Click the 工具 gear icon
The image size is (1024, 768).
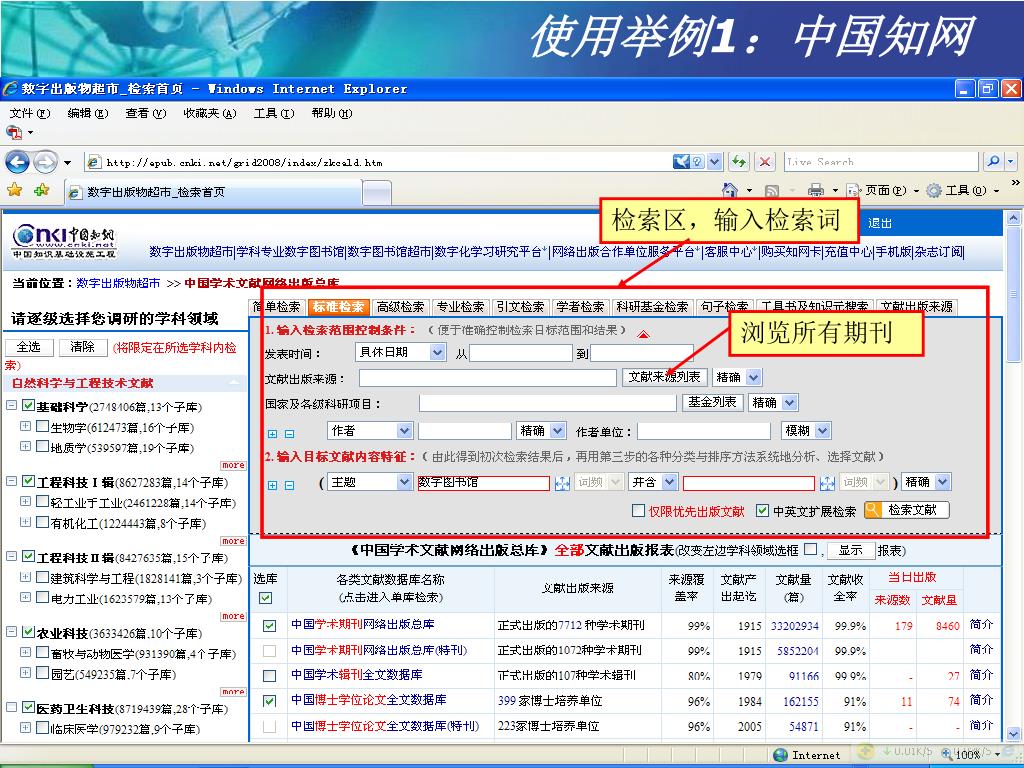click(x=935, y=190)
